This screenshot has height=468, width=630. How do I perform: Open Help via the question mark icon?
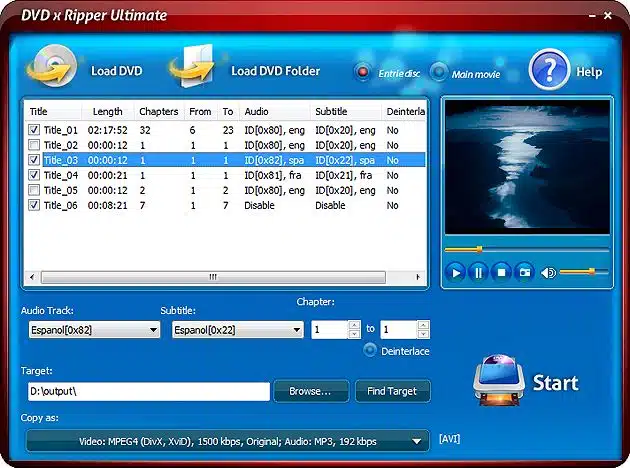tap(549, 69)
